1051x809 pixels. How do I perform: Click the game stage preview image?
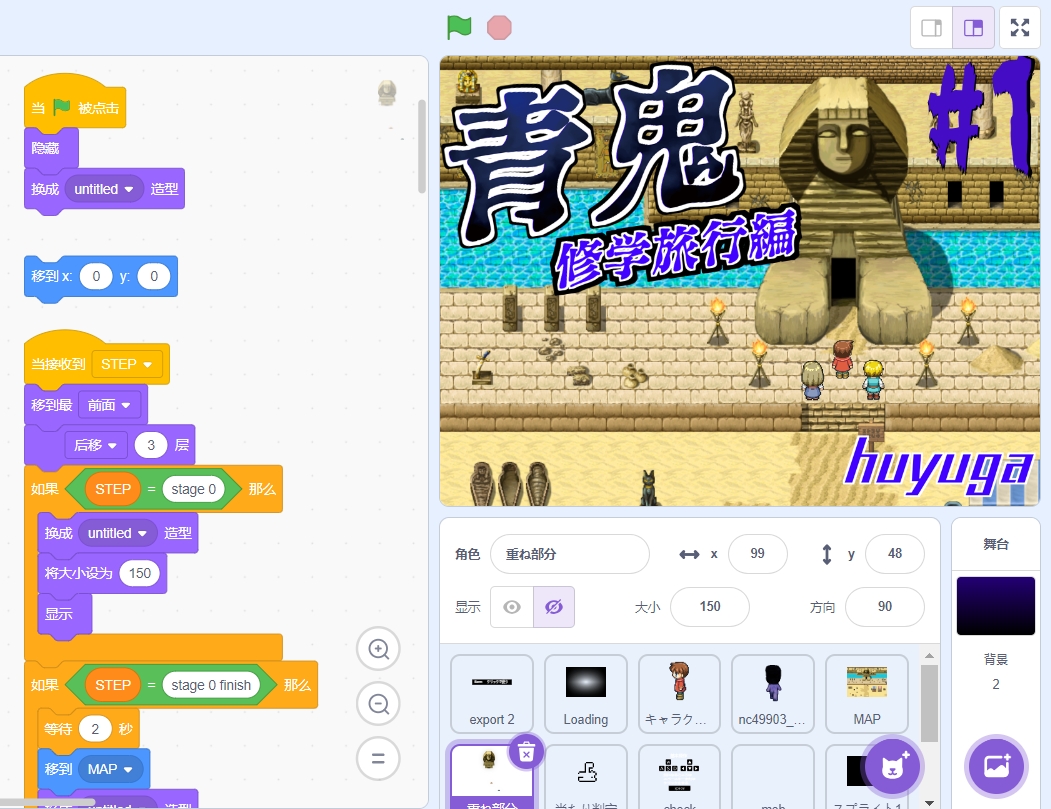[739, 281]
